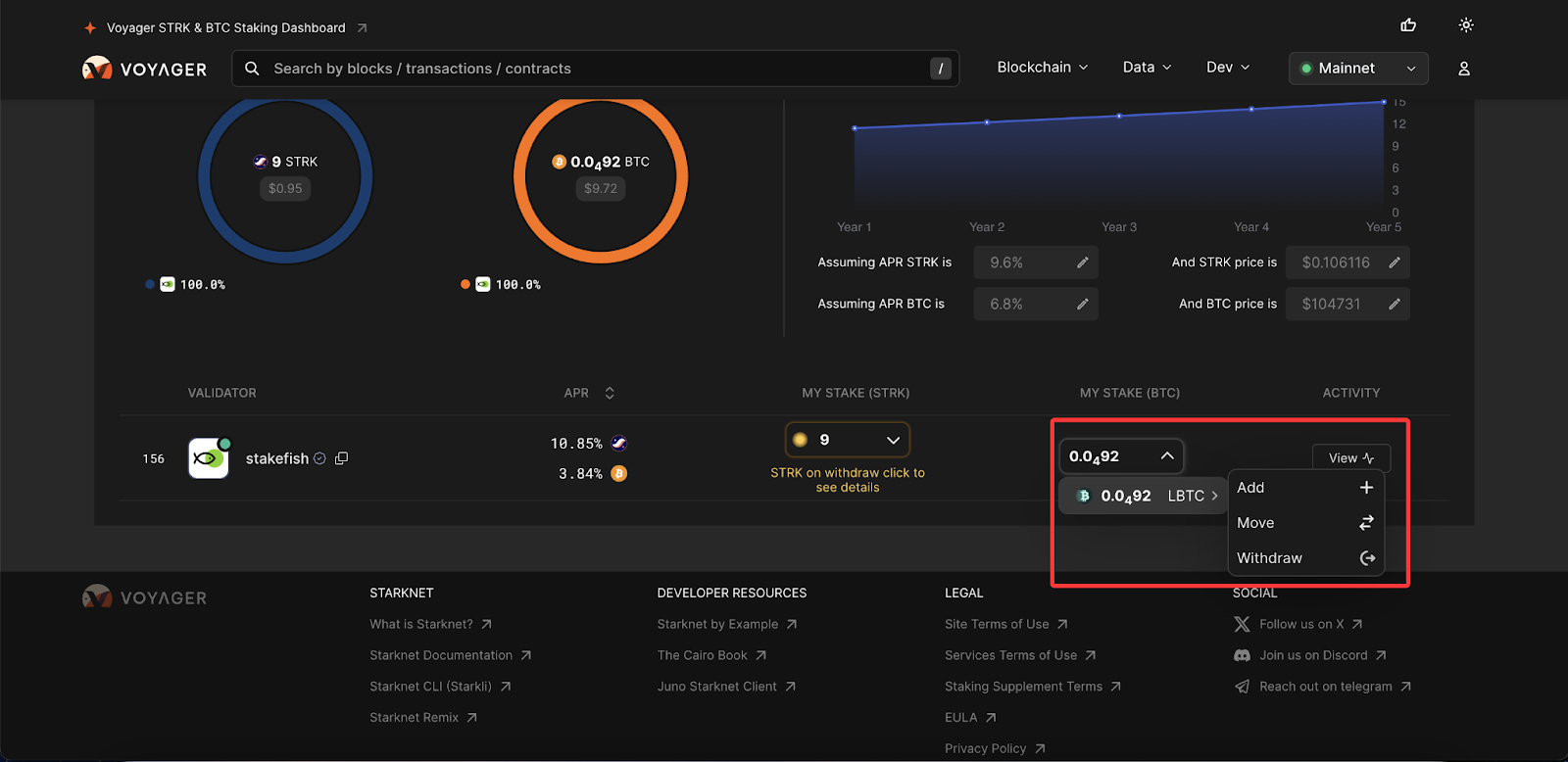Edit the BTC price pencil icon
Viewport: 1568px width, 762px height.
(1394, 304)
